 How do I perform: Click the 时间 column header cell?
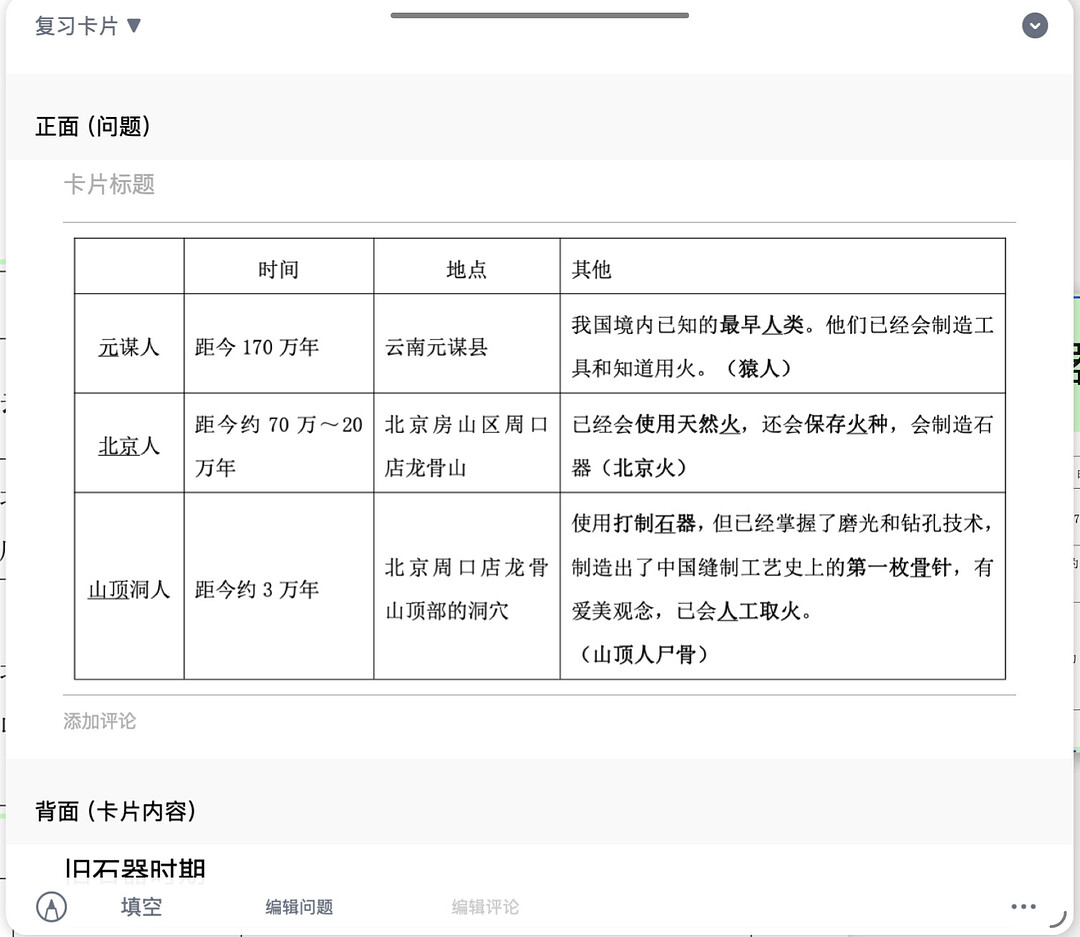pos(278,267)
